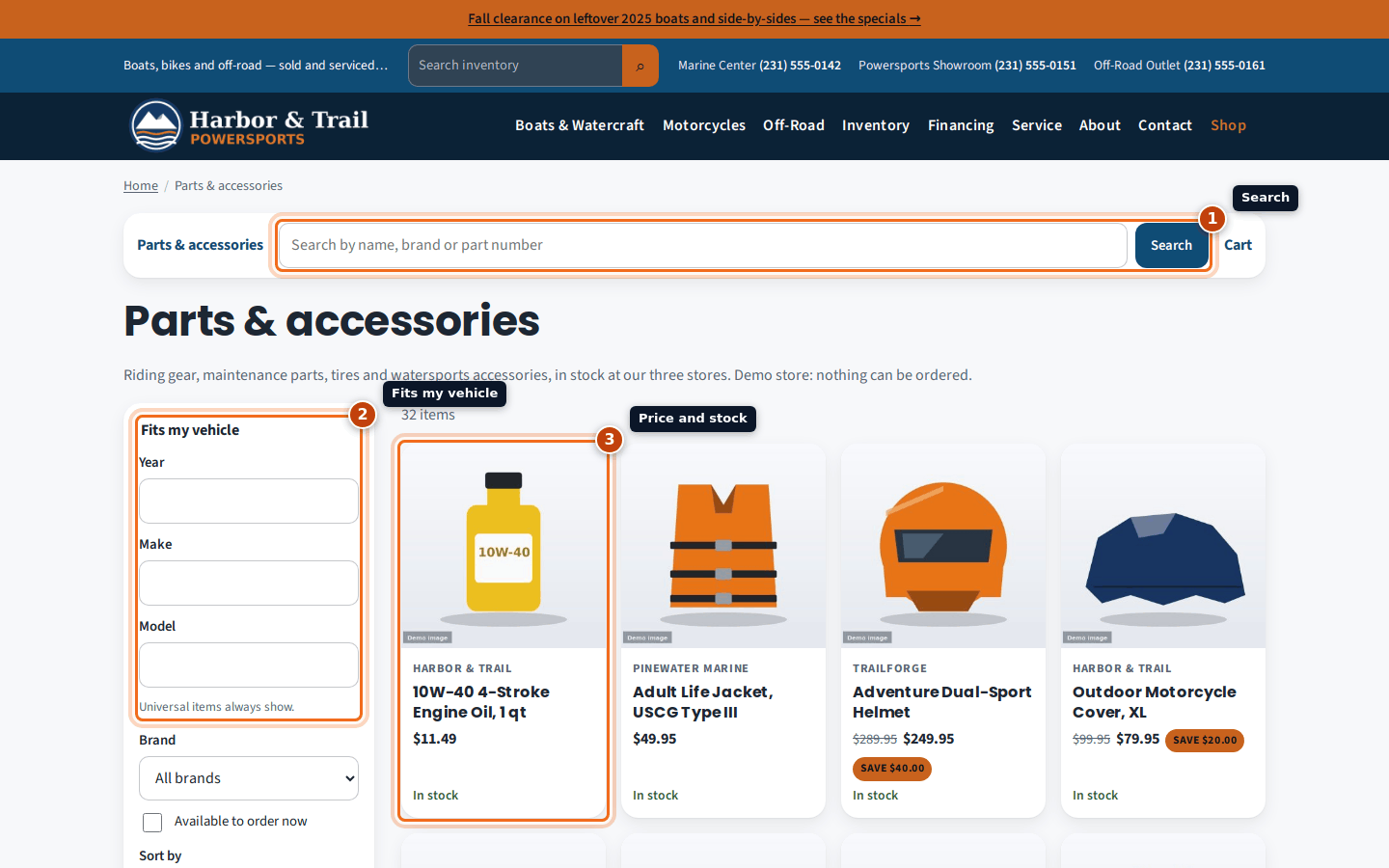Open Outdoor Motorcycle Cover, XL title
The height and width of the screenshot is (868, 1389).
click(x=1155, y=702)
